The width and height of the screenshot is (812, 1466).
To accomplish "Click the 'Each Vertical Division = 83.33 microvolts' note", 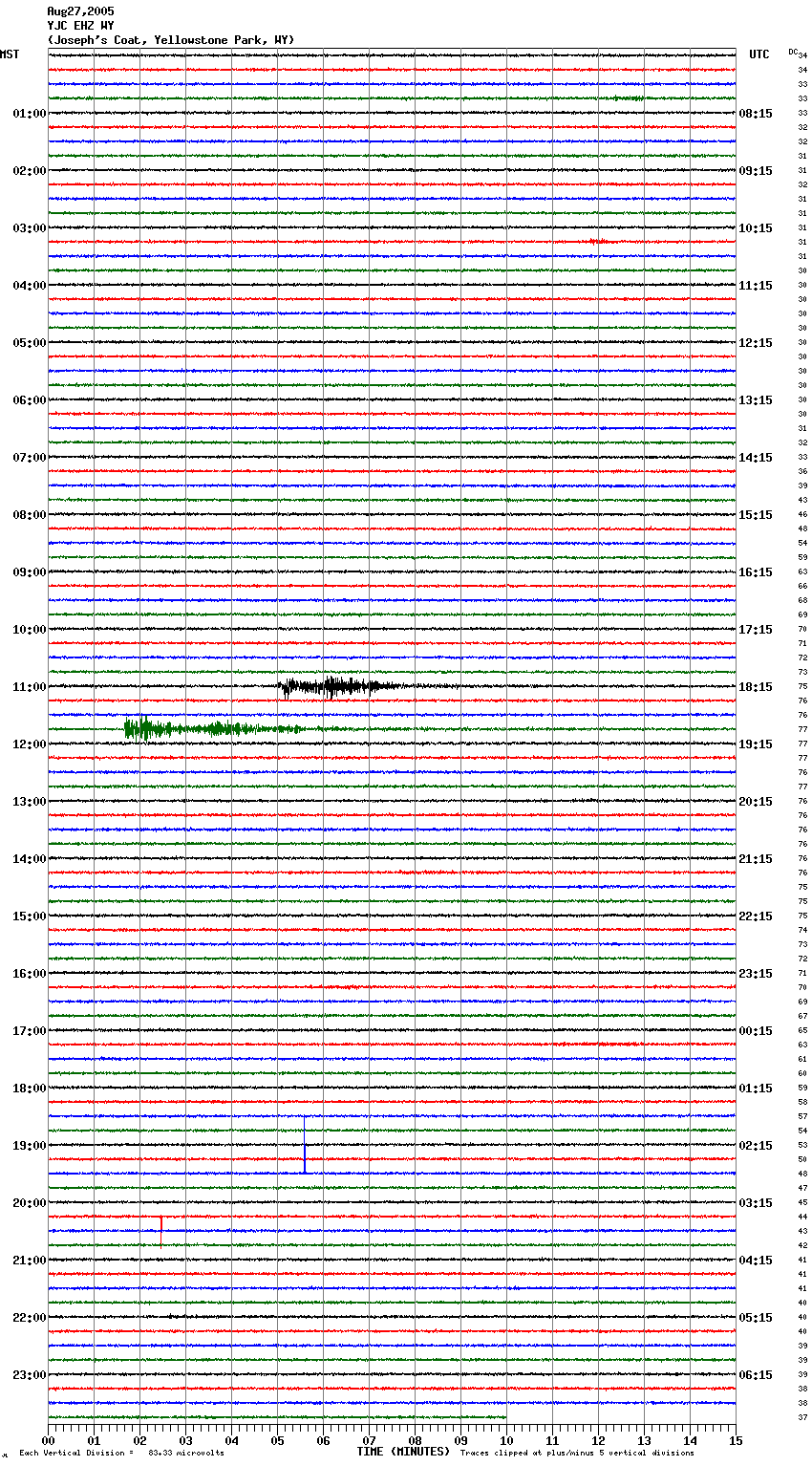I will click(122, 1454).
